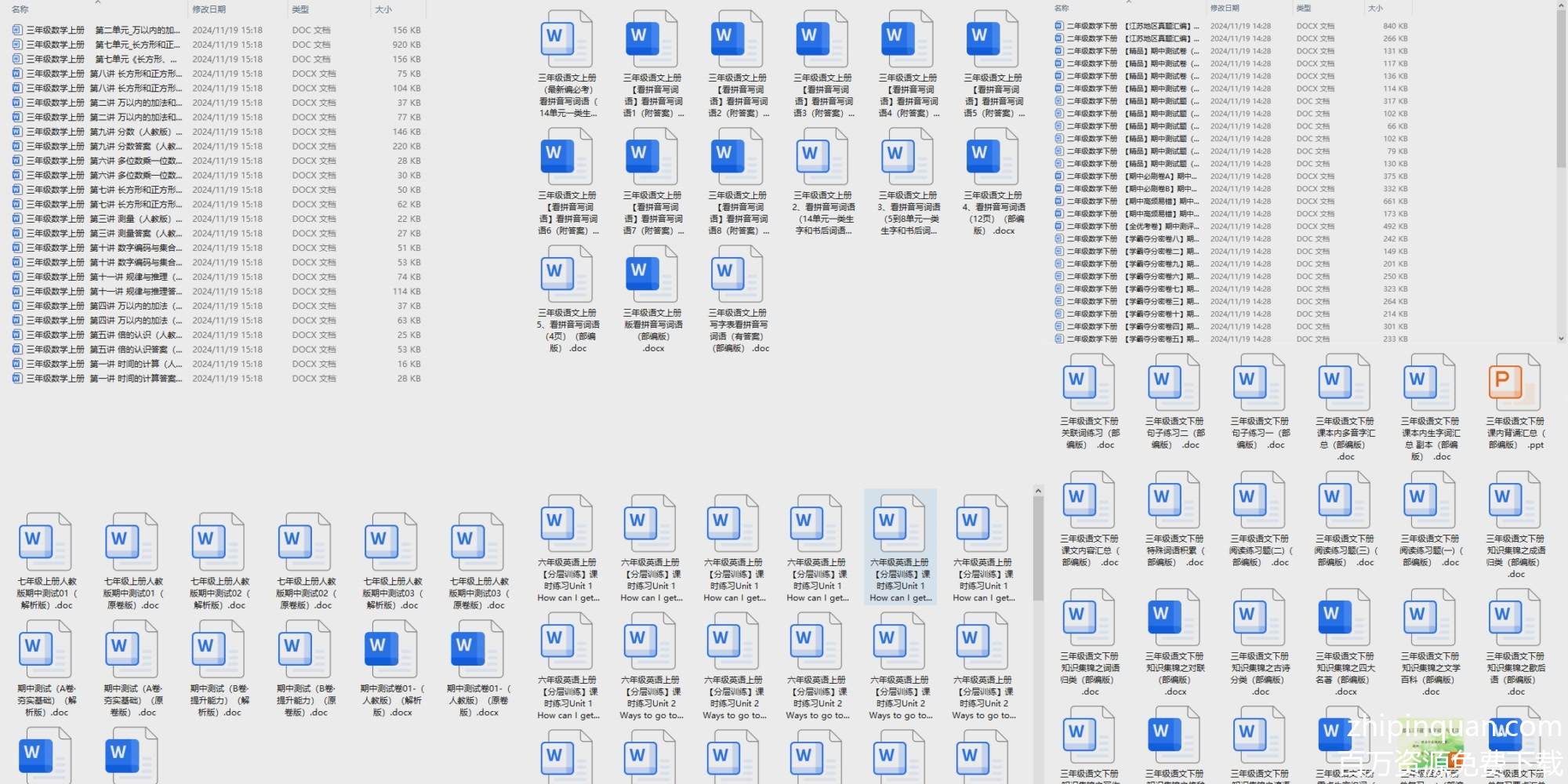Click scroll-up arrow in 六年级英语上册 panel
Screen dimensions: 1568x784
pos(1038,492)
